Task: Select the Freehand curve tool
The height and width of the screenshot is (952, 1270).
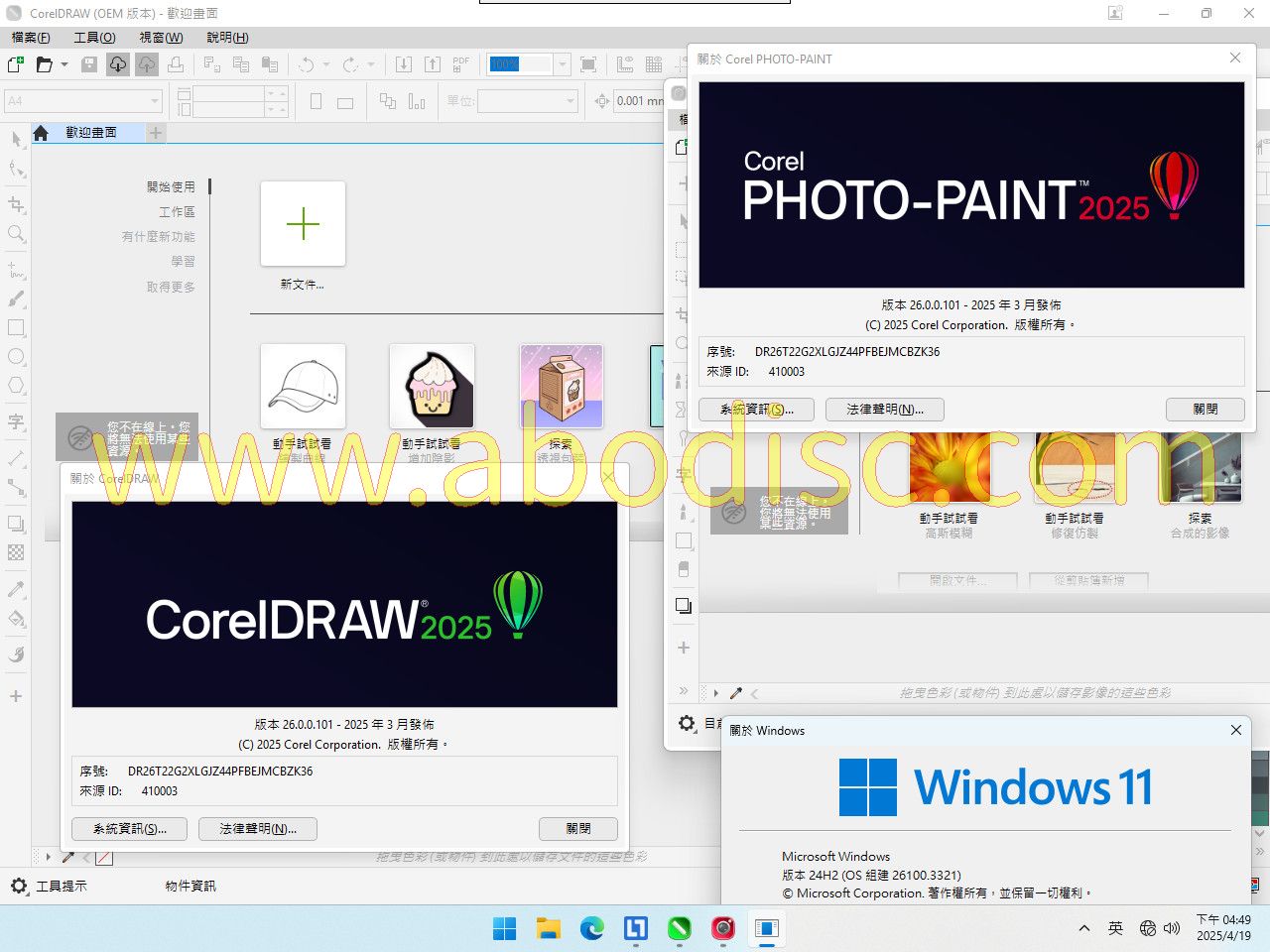Action: tap(16, 269)
